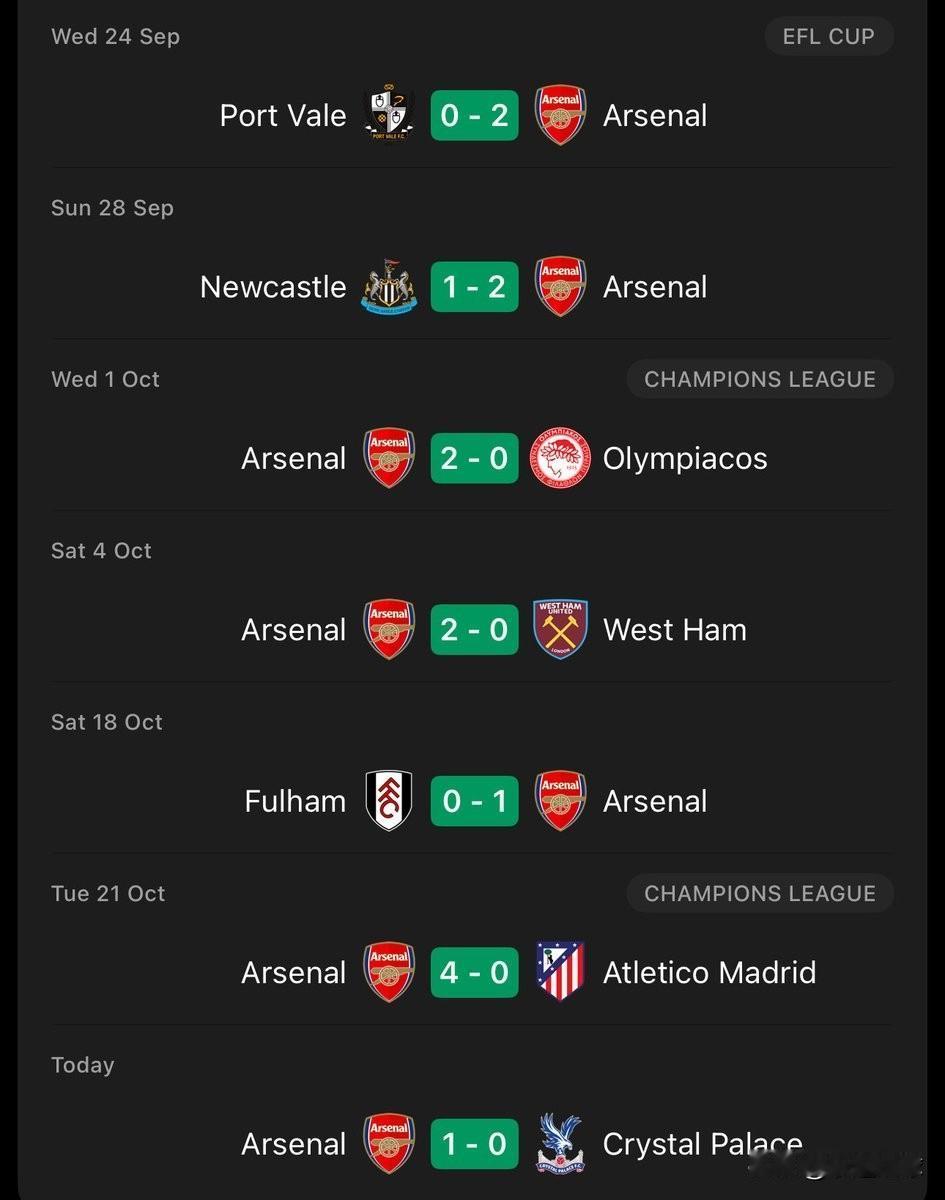Select the Olympiacos team name
Viewport: 945px width, 1200px height.
click(x=685, y=459)
